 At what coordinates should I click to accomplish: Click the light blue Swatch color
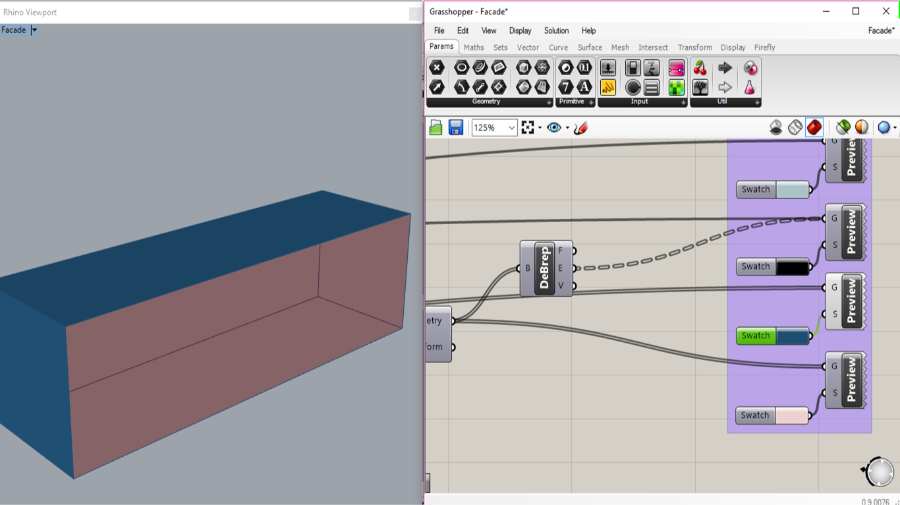point(792,189)
